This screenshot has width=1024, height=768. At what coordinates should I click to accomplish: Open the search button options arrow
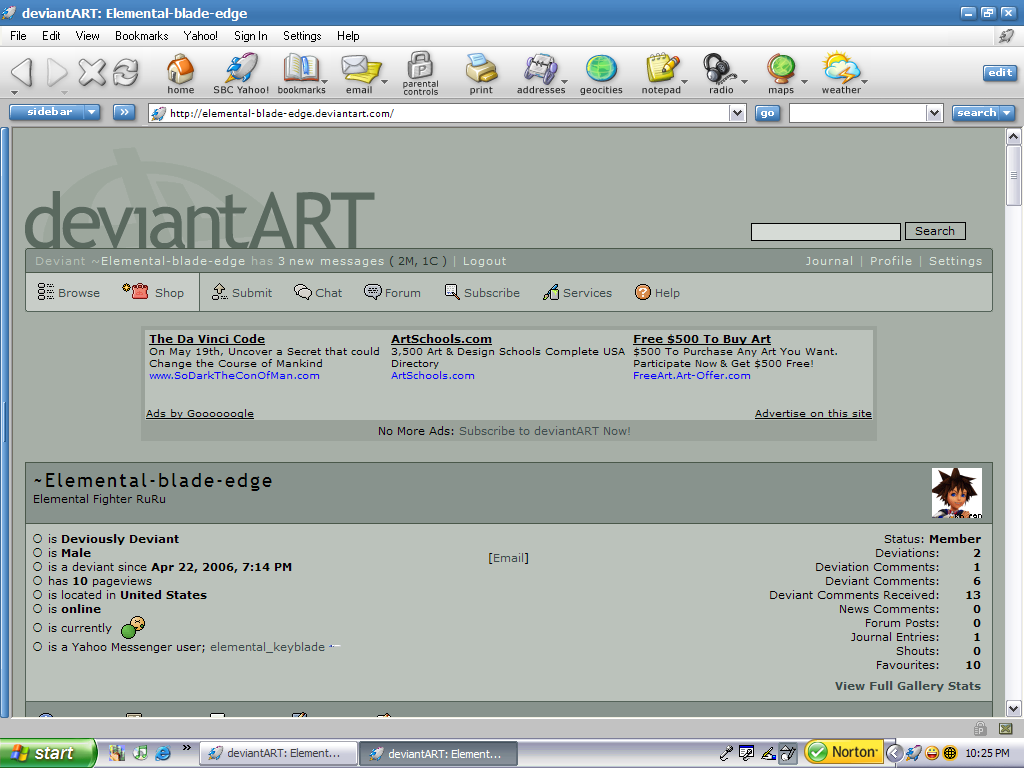tap(1008, 113)
